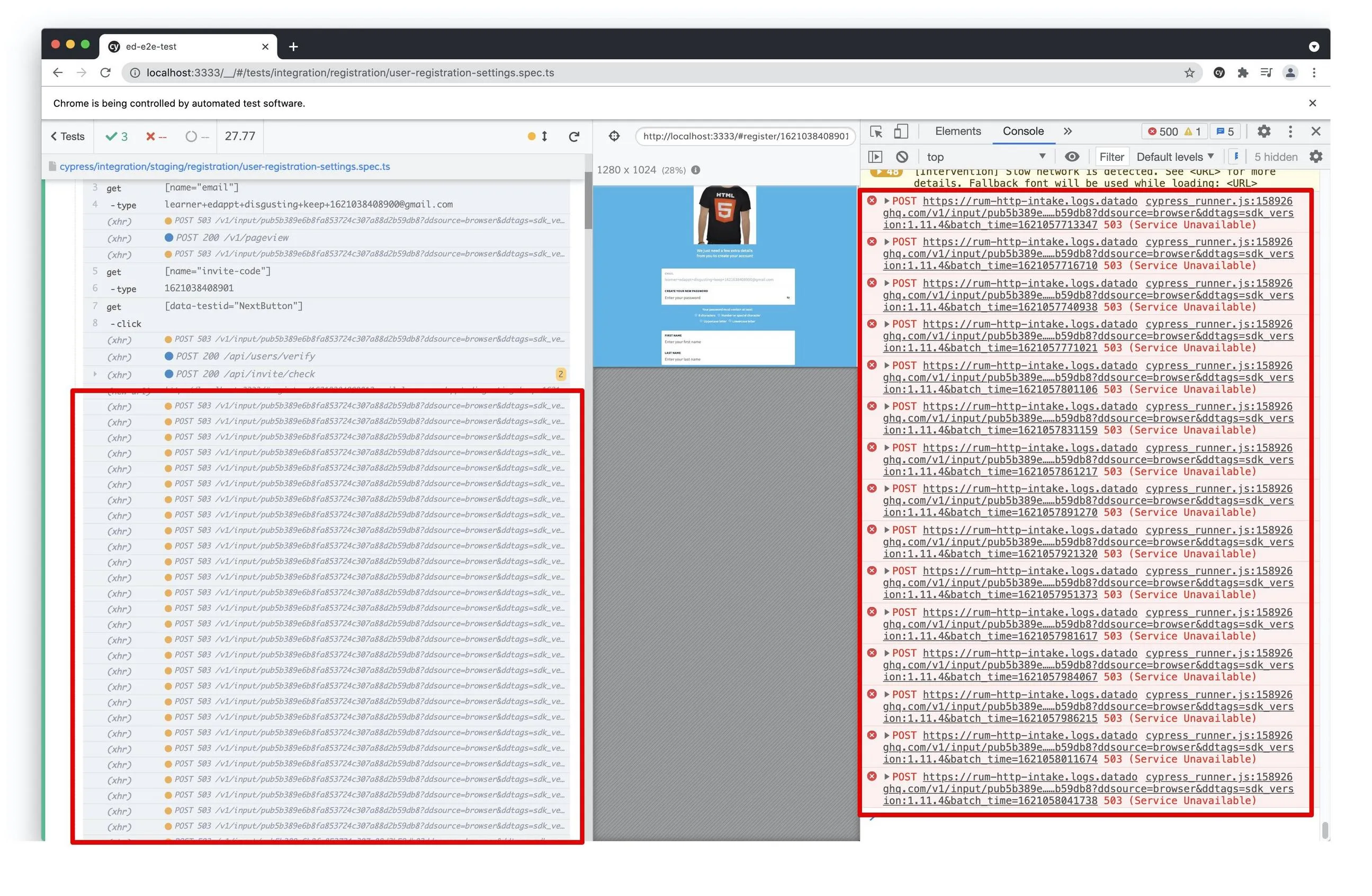The height and width of the screenshot is (896, 1372).
Task: Toggle the Cypress auto-scrolling arrow control
Action: pos(544,137)
